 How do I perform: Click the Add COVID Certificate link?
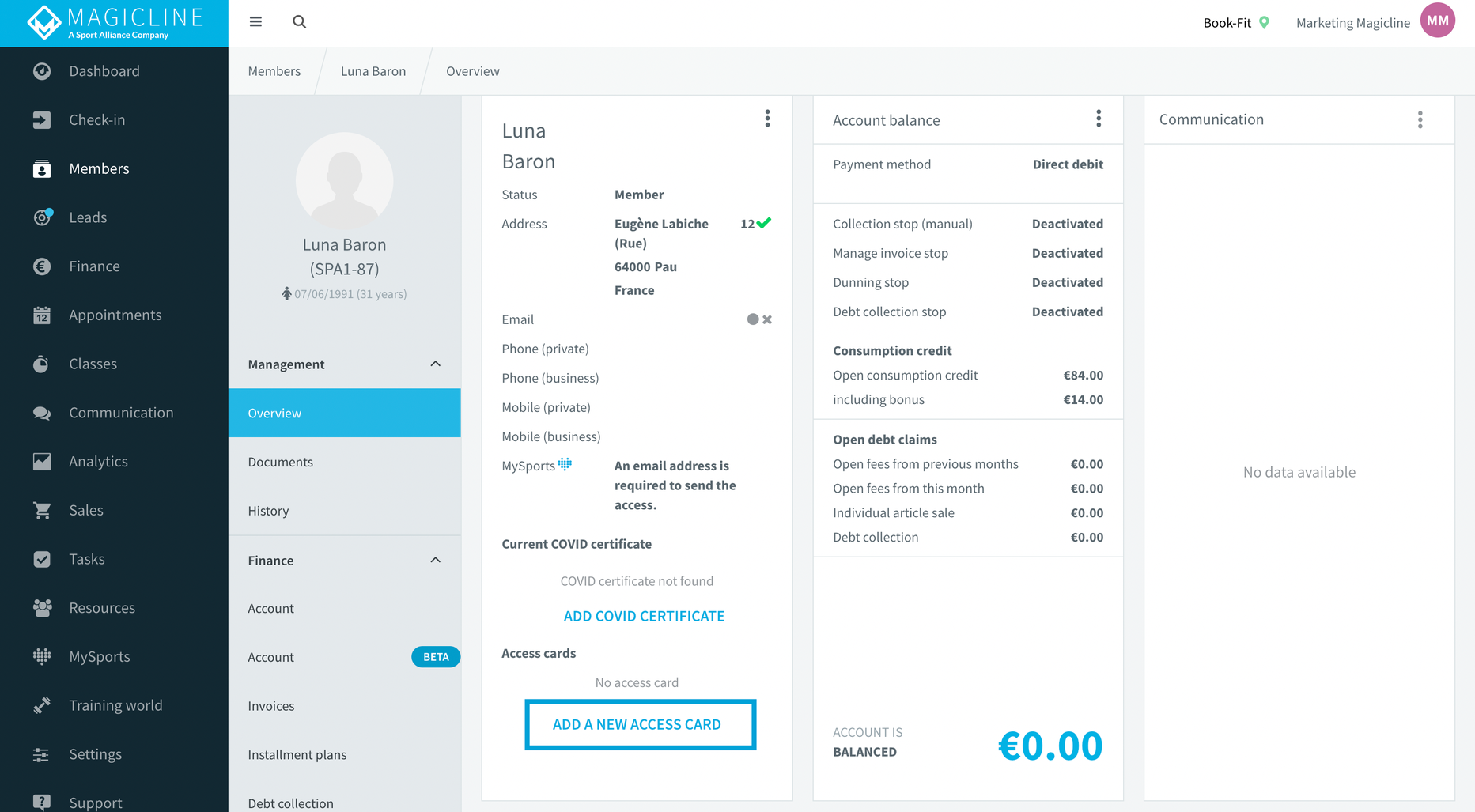coord(644,616)
